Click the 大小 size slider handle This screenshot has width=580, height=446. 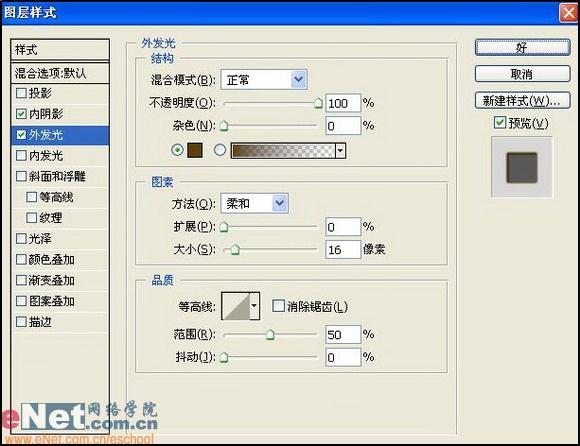[235, 250]
